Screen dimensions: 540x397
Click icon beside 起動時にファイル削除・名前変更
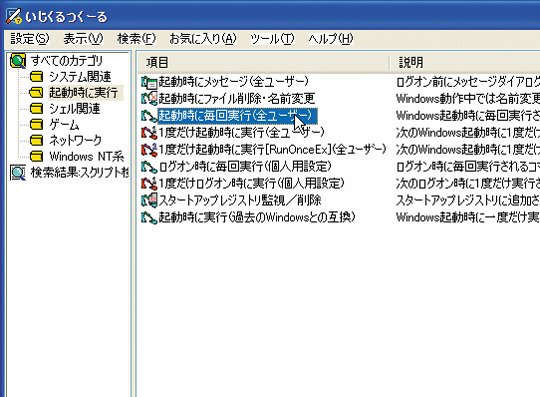pos(149,98)
